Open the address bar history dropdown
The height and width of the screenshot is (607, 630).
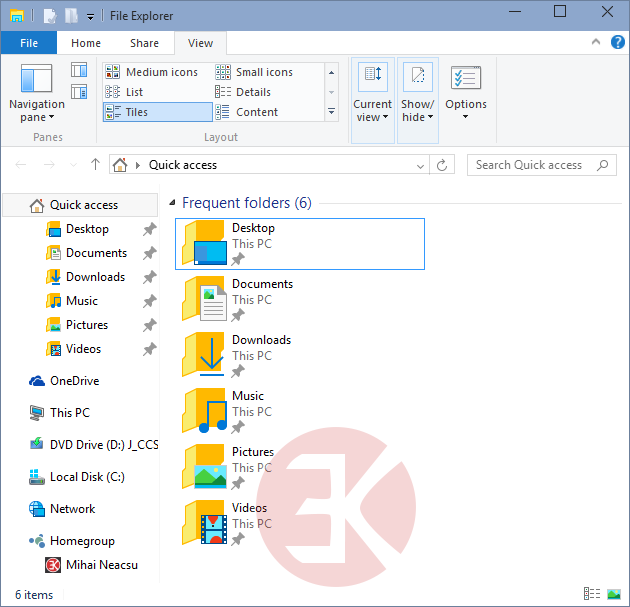[x=420, y=166]
